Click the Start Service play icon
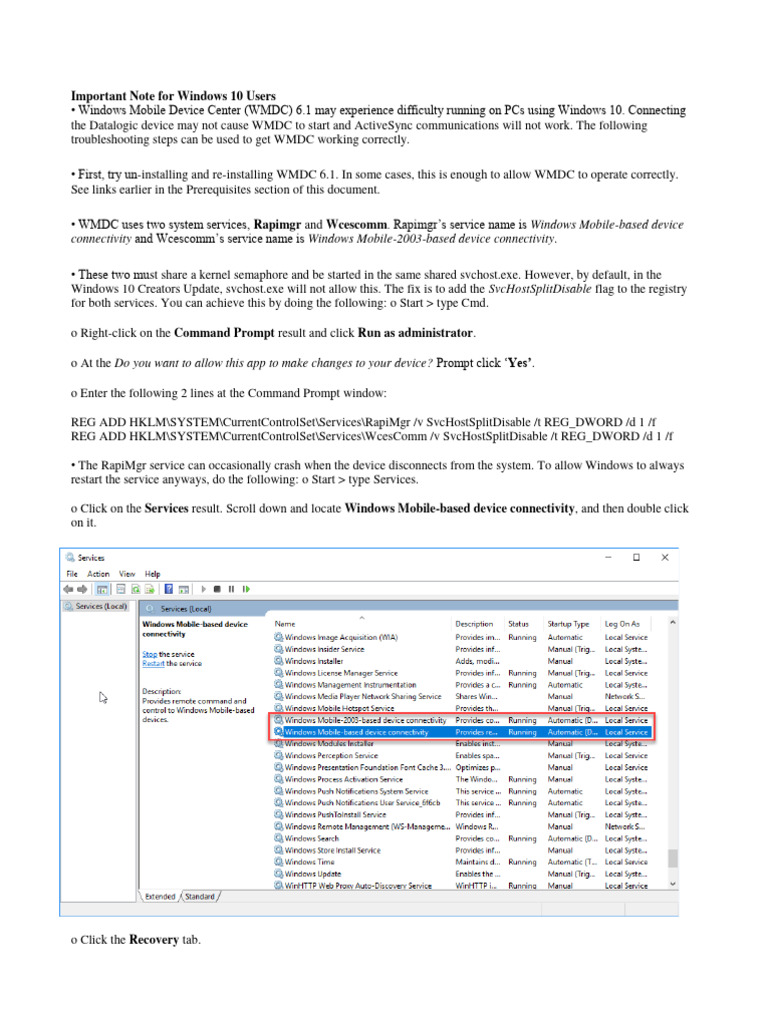 [203, 589]
